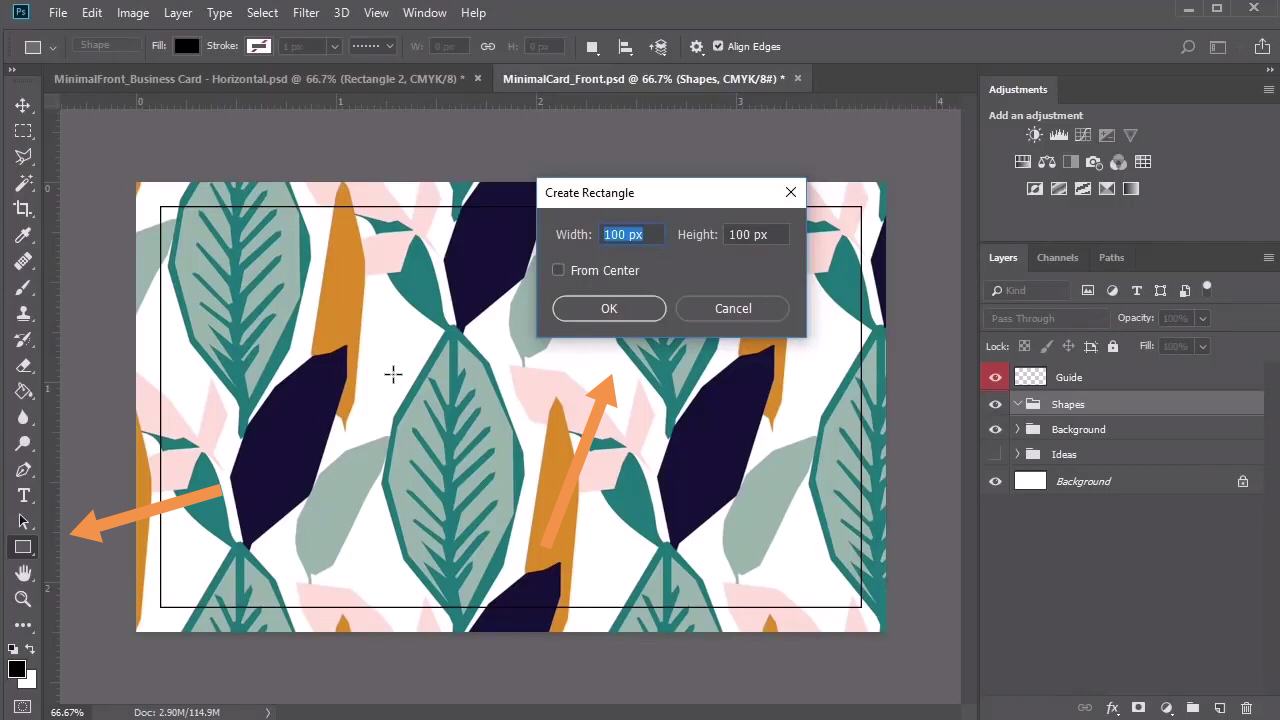This screenshot has height=720, width=1280.
Task: Click the Height input field
Action: (756, 234)
